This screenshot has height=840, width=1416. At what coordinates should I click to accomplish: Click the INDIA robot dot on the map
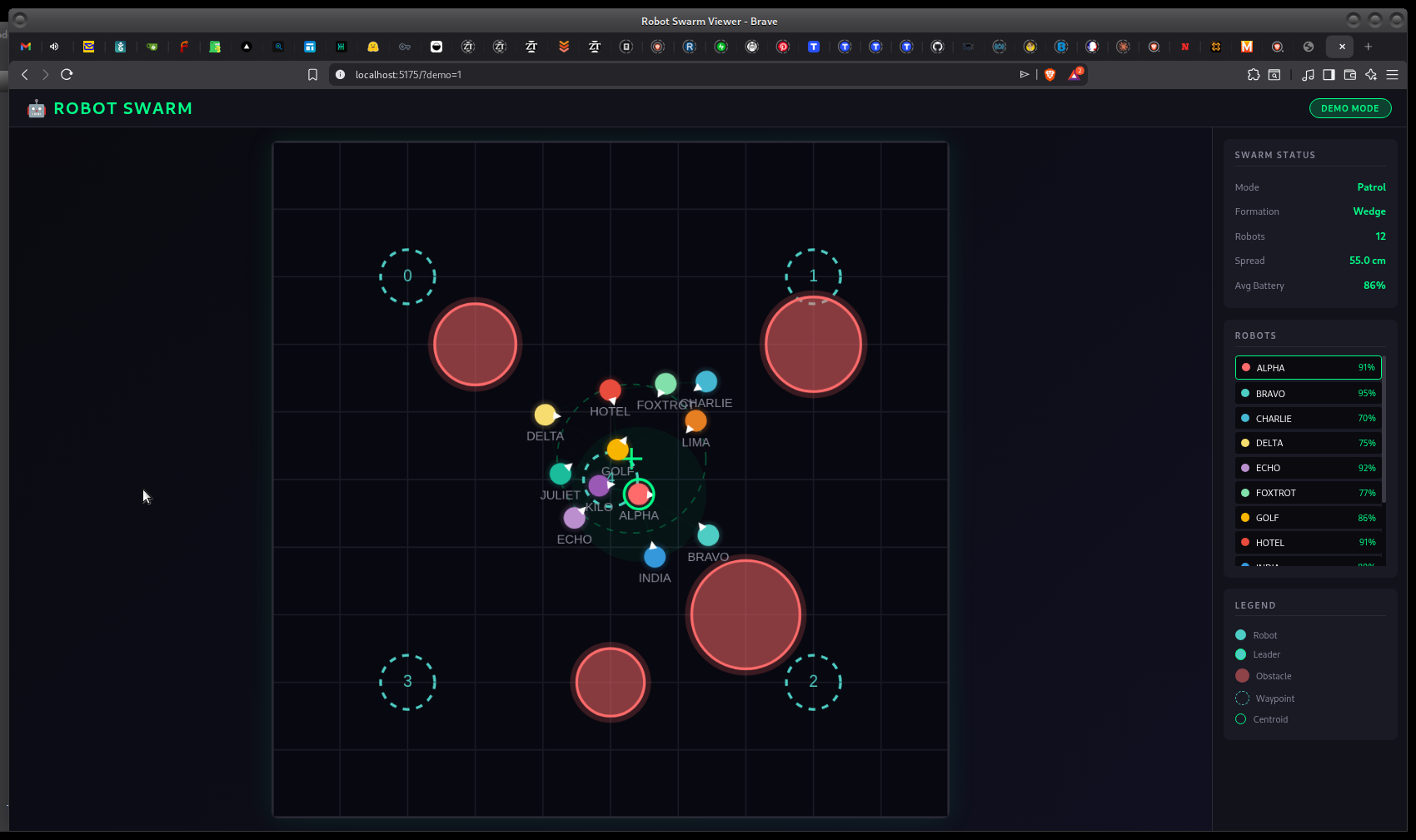(x=655, y=557)
